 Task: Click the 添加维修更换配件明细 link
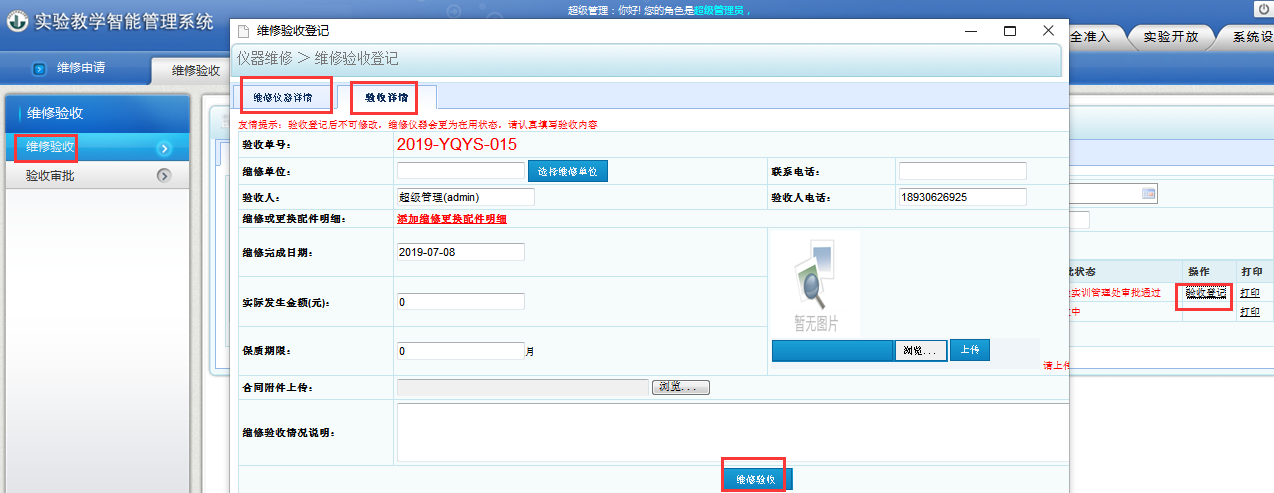pyautogui.click(x=452, y=218)
